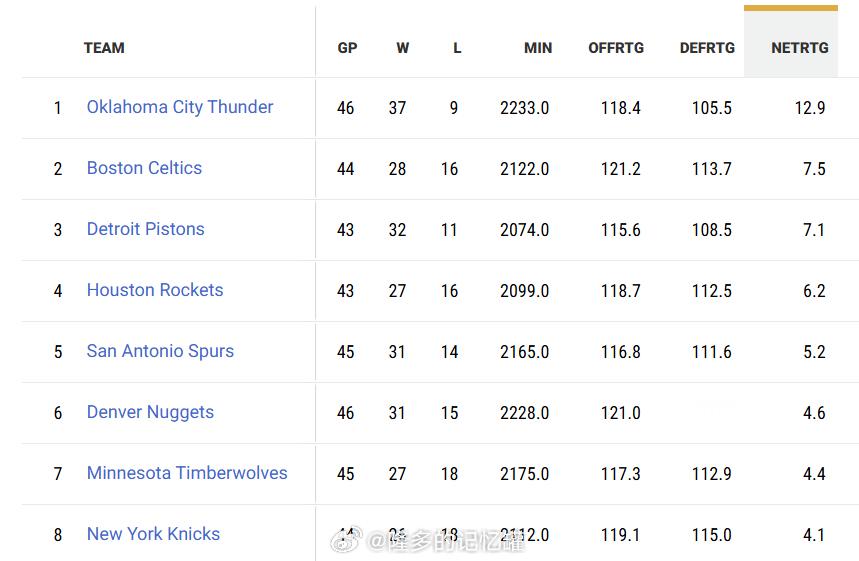
Task: Sort table by NETRTG column header
Action: (799, 47)
